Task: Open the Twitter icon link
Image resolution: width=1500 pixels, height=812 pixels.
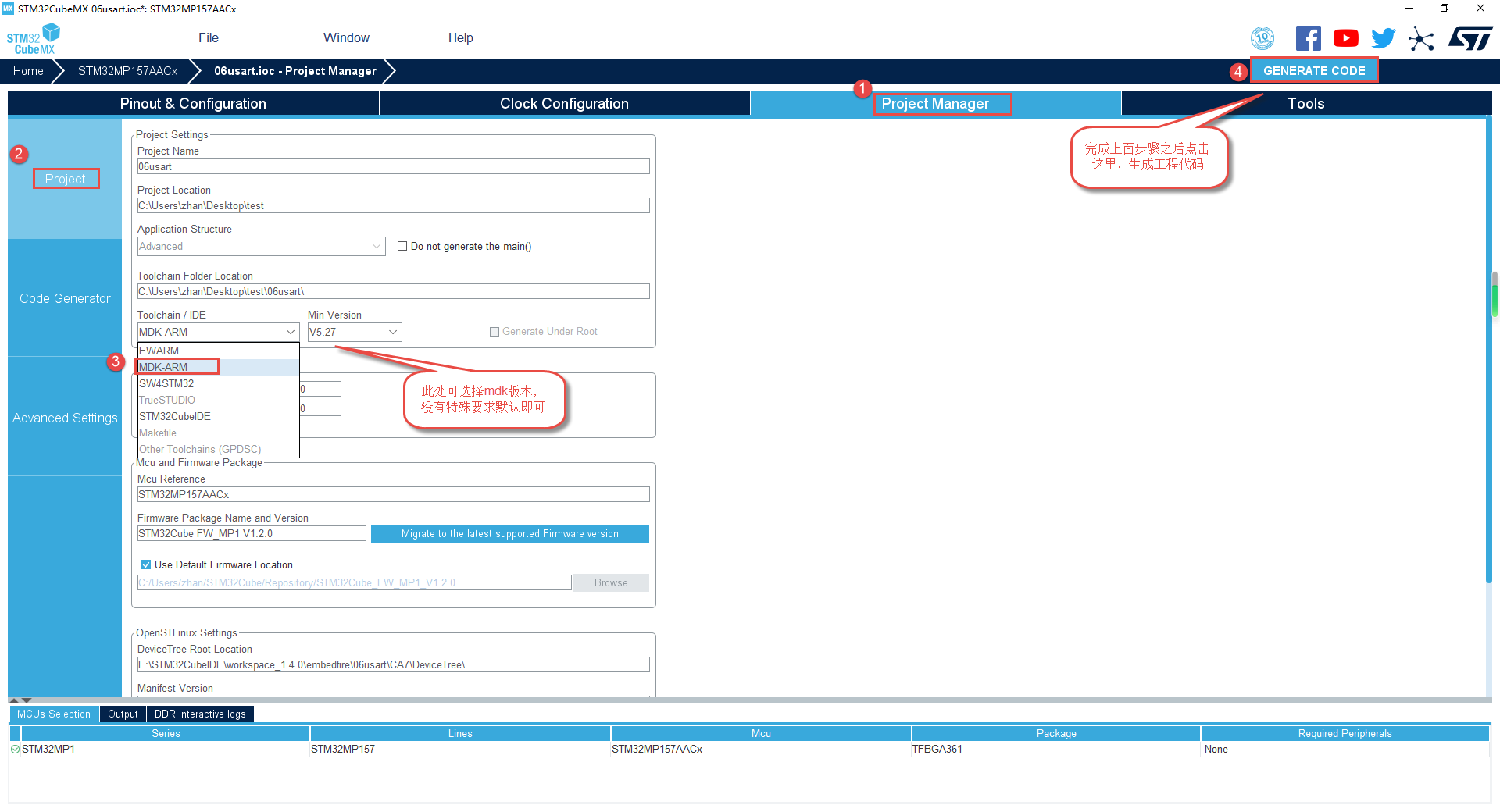Action: pos(1383,38)
